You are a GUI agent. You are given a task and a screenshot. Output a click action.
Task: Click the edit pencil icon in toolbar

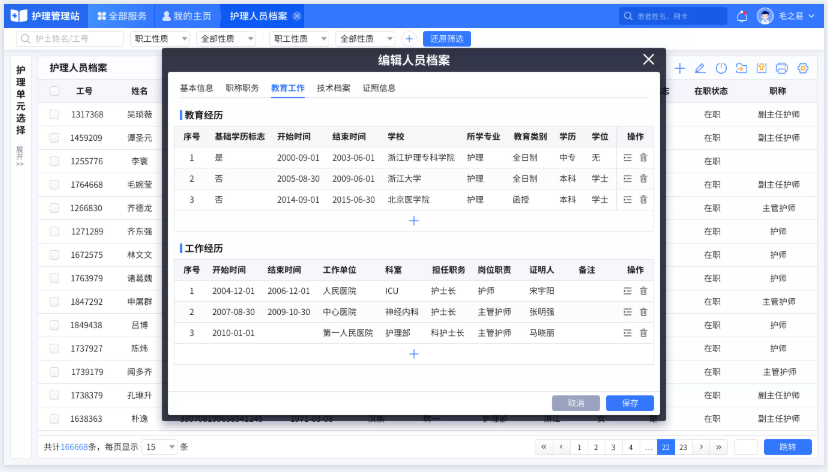click(x=700, y=68)
